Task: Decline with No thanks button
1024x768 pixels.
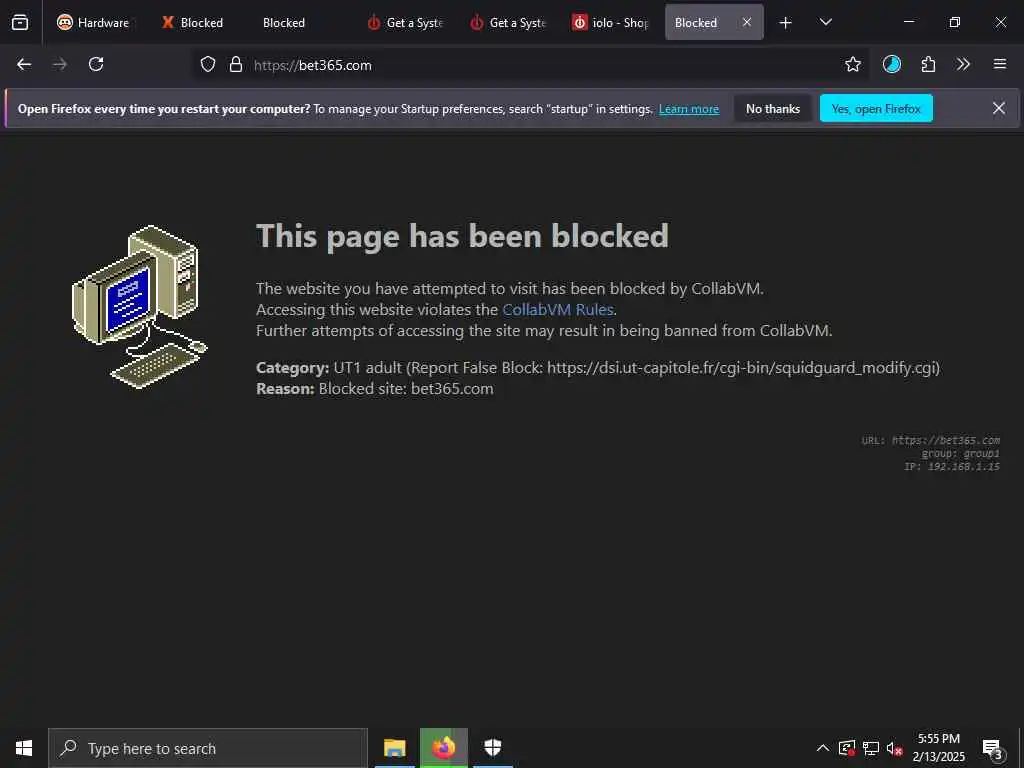Action: tap(773, 109)
